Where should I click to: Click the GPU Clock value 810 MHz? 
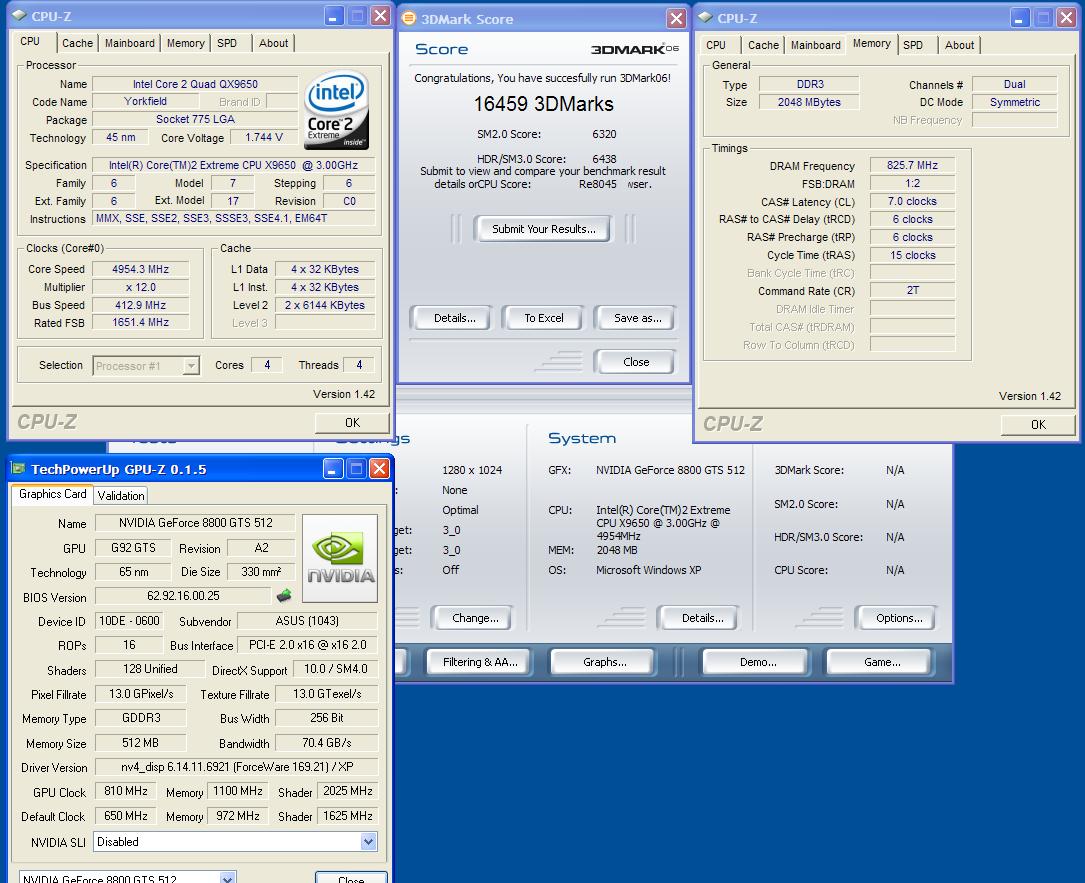[x=126, y=791]
